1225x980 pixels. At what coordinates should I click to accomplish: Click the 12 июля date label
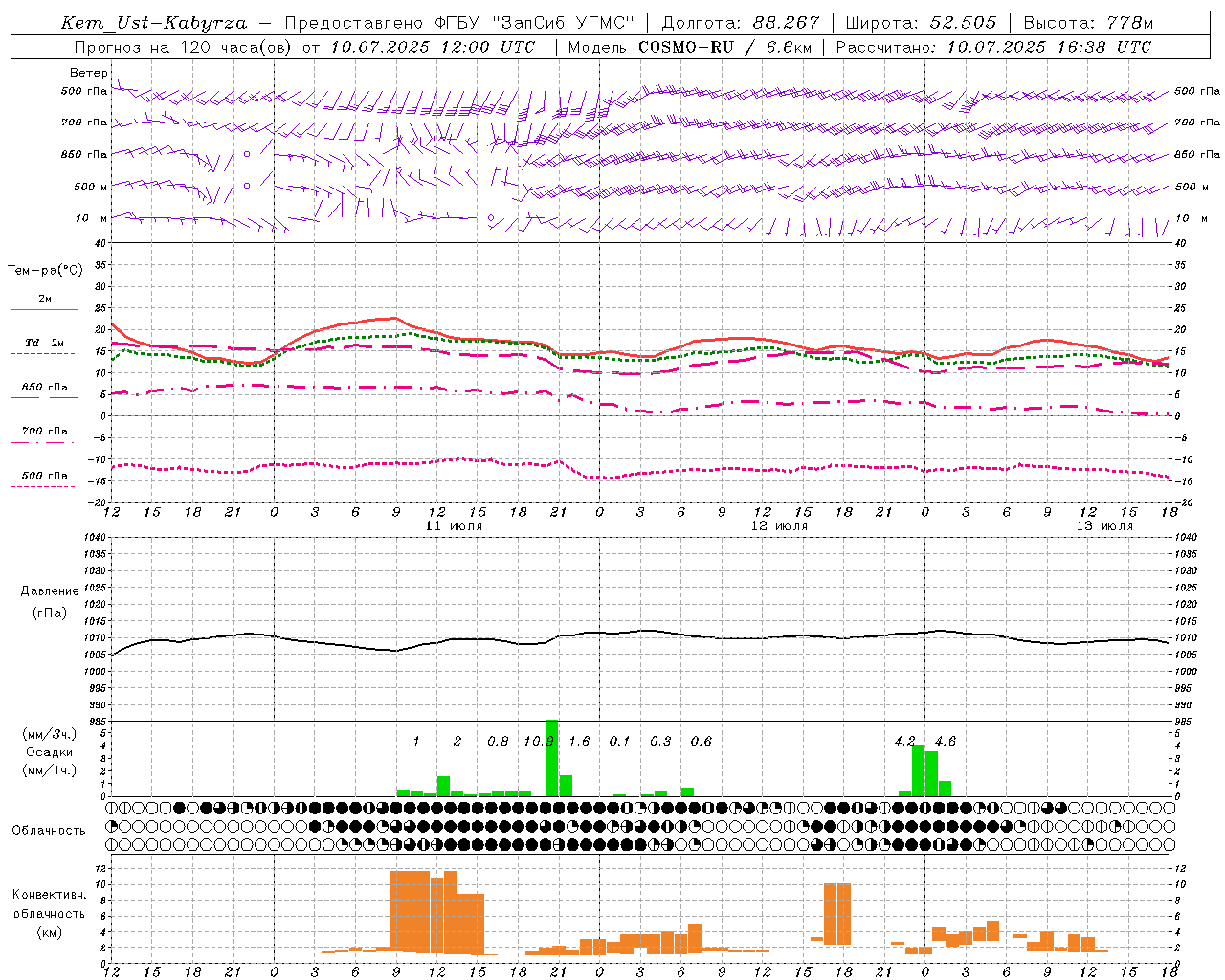point(779,526)
